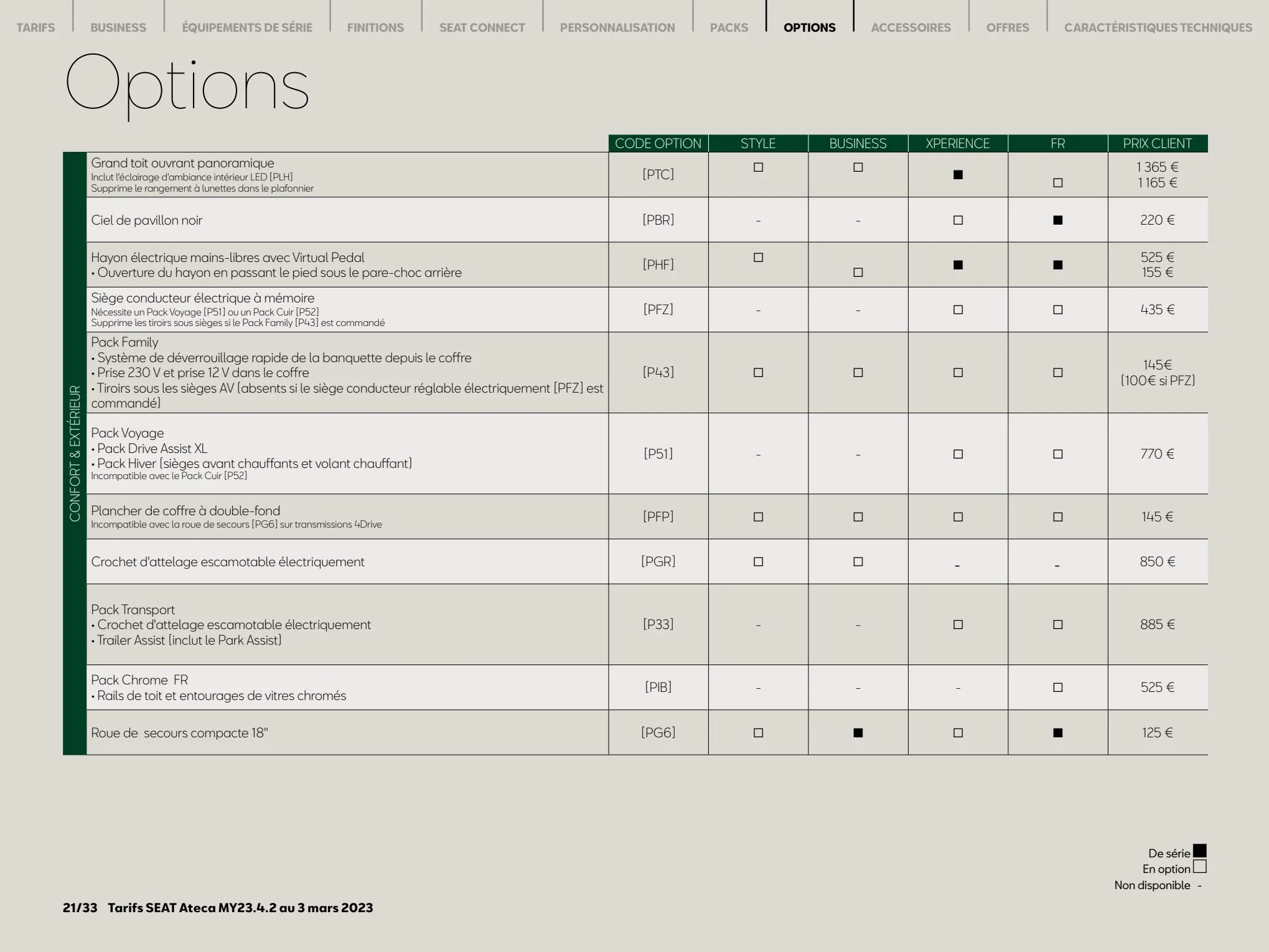This screenshot has height=952, width=1269.
Task: Click the Style option box for Grand toit ouvrant
Action: click(x=758, y=167)
